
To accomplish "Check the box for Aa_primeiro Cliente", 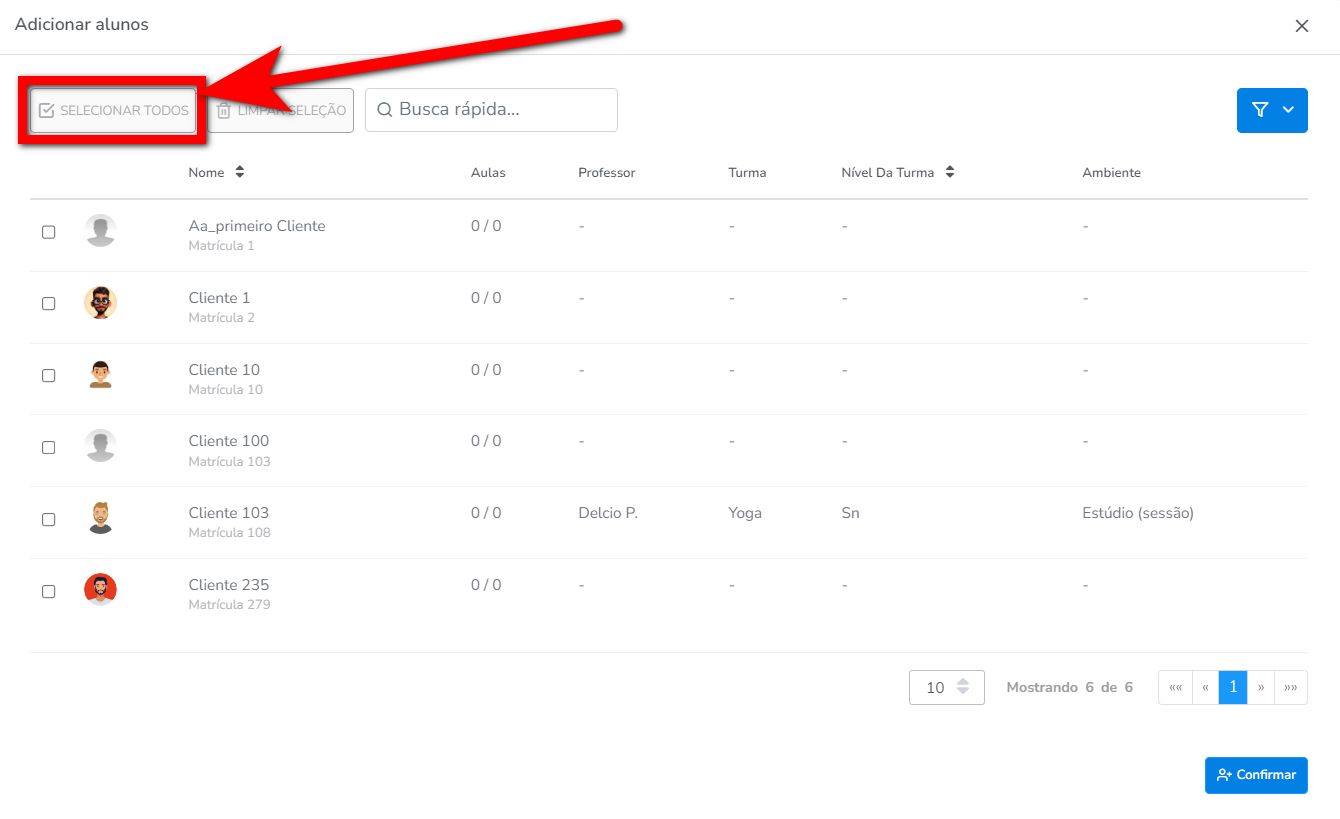I will pos(48,232).
